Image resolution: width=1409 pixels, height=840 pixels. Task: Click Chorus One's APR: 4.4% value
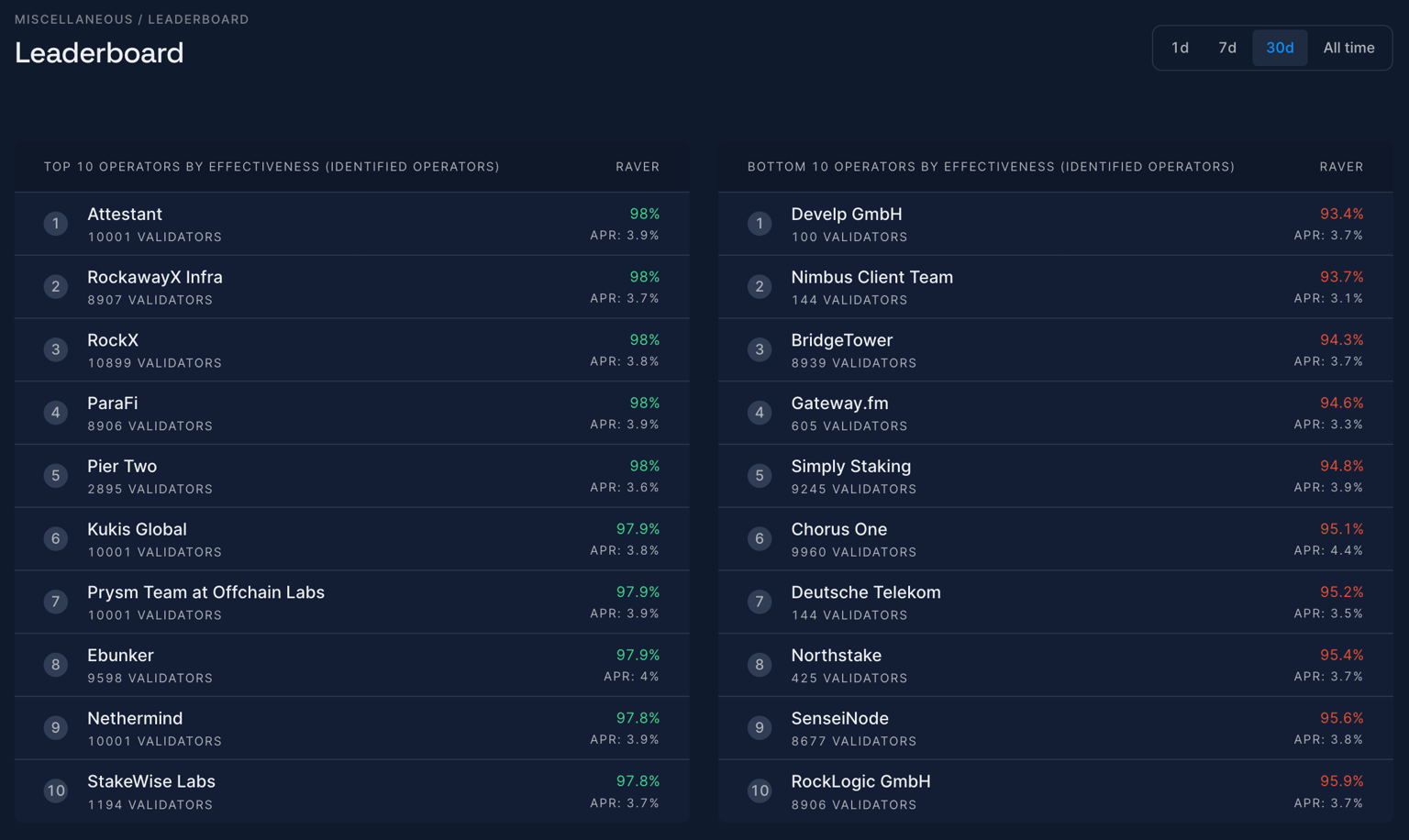[x=1328, y=551]
